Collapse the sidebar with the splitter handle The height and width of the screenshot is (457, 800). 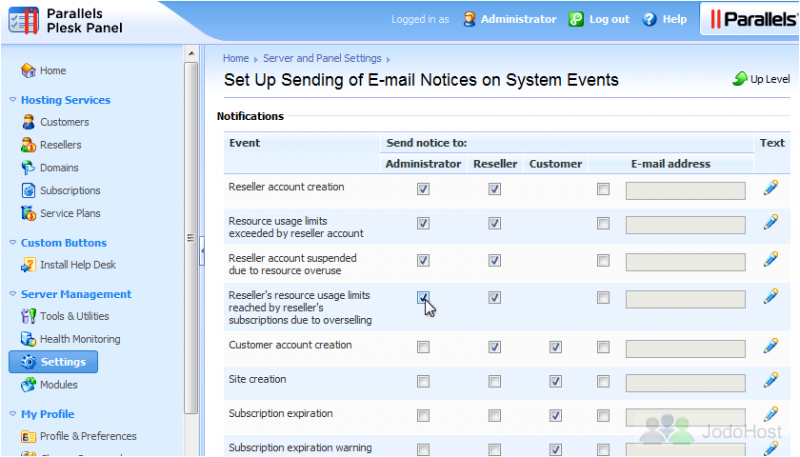coord(202,251)
